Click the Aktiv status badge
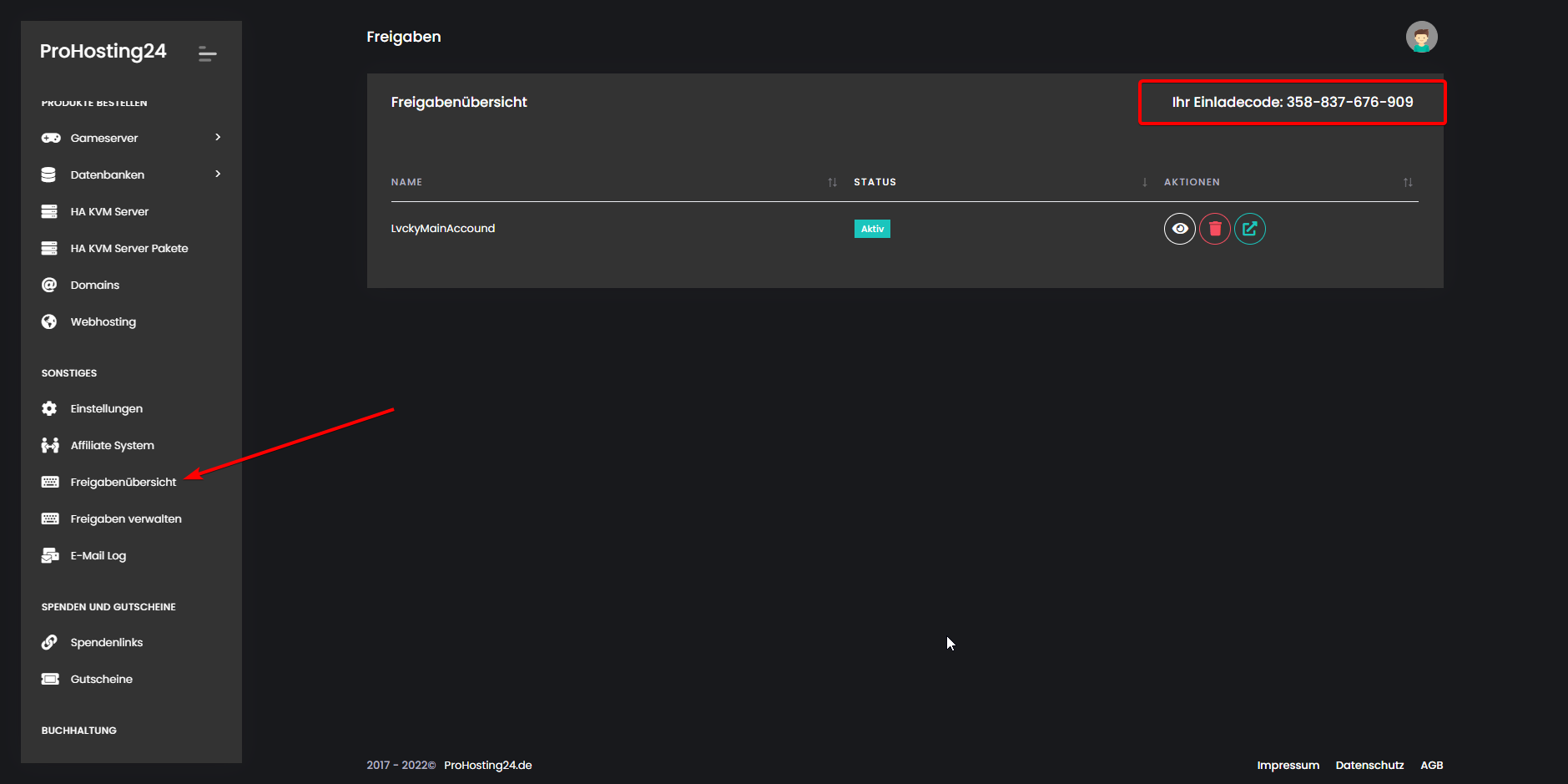Image resolution: width=1568 pixels, height=784 pixels. point(872,229)
